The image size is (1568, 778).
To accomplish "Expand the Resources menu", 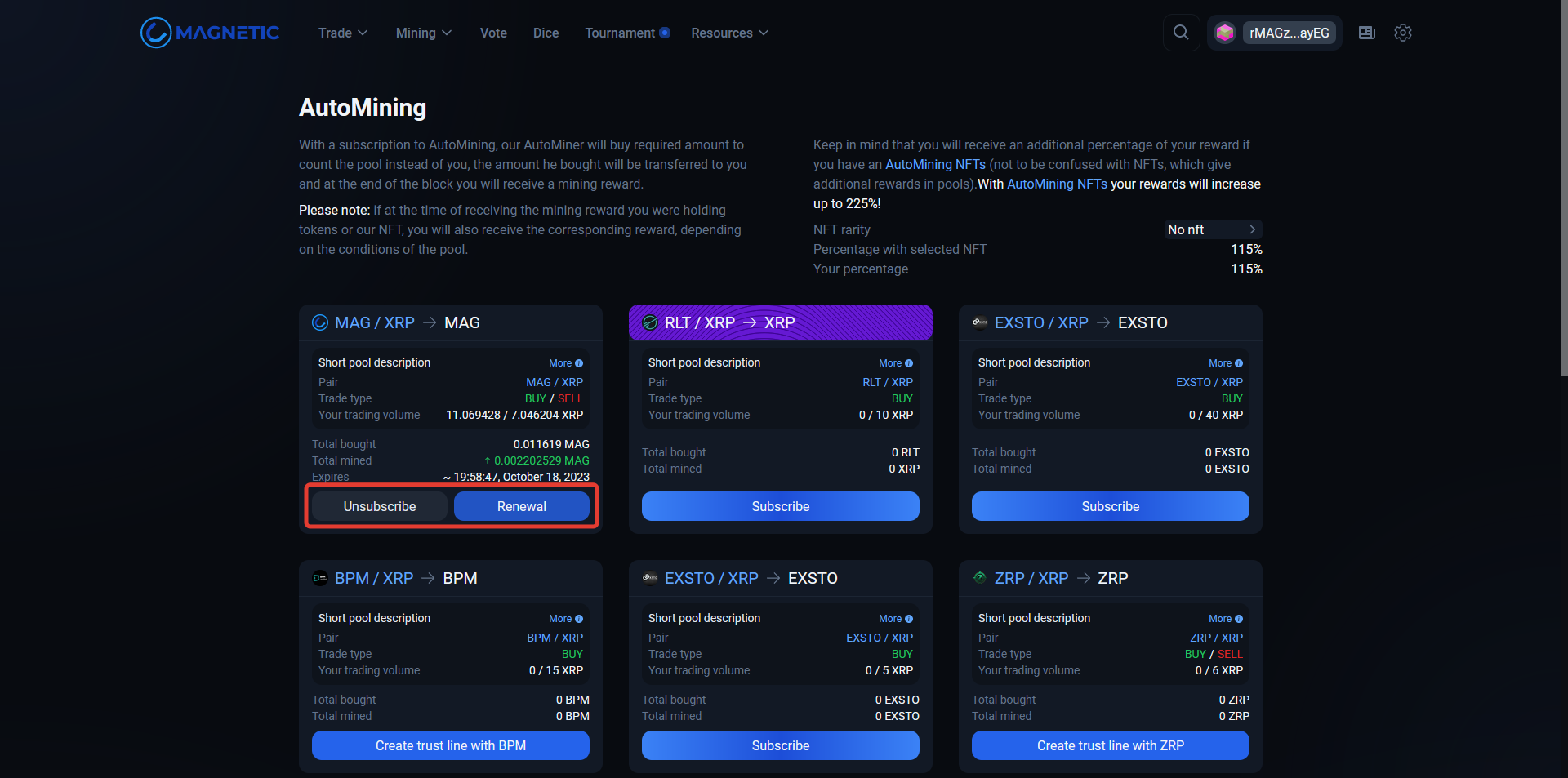I will coord(730,33).
